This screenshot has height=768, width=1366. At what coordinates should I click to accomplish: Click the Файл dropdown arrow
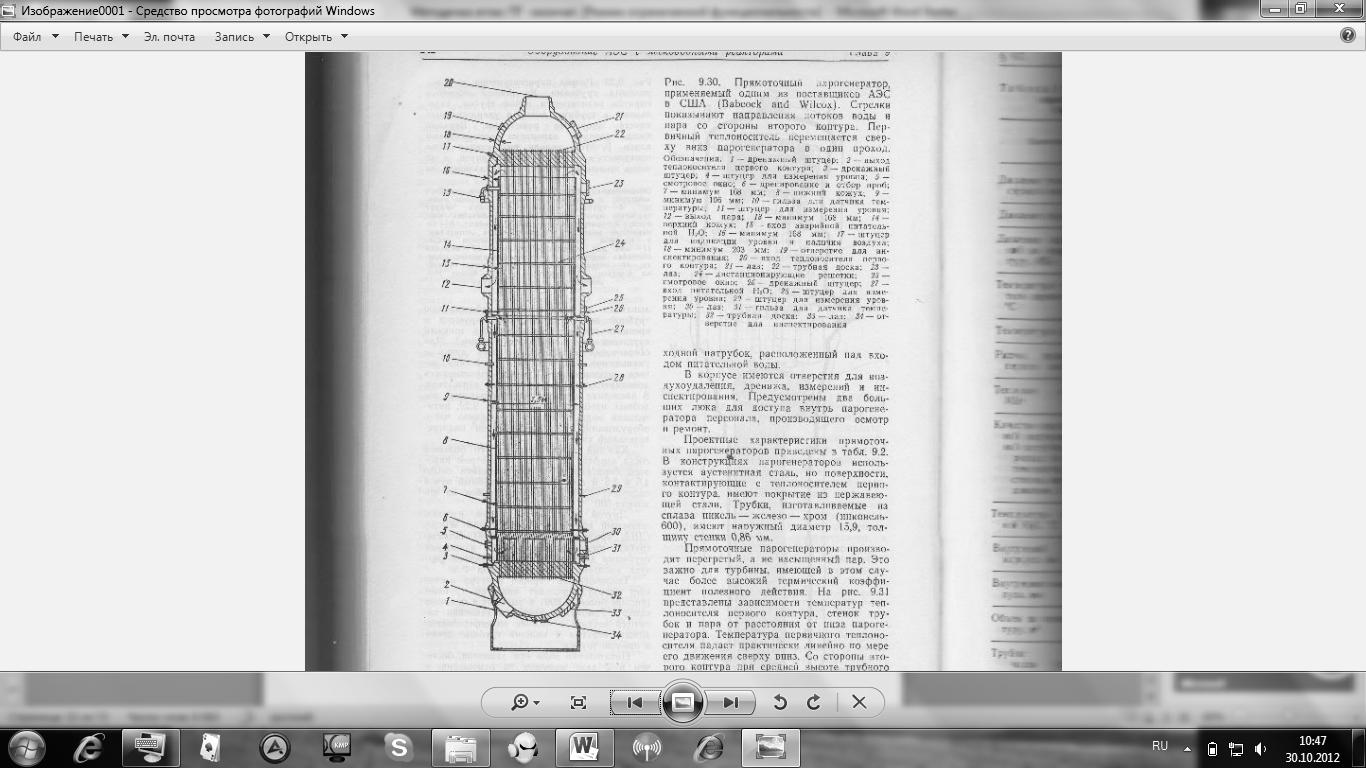click(55, 36)
